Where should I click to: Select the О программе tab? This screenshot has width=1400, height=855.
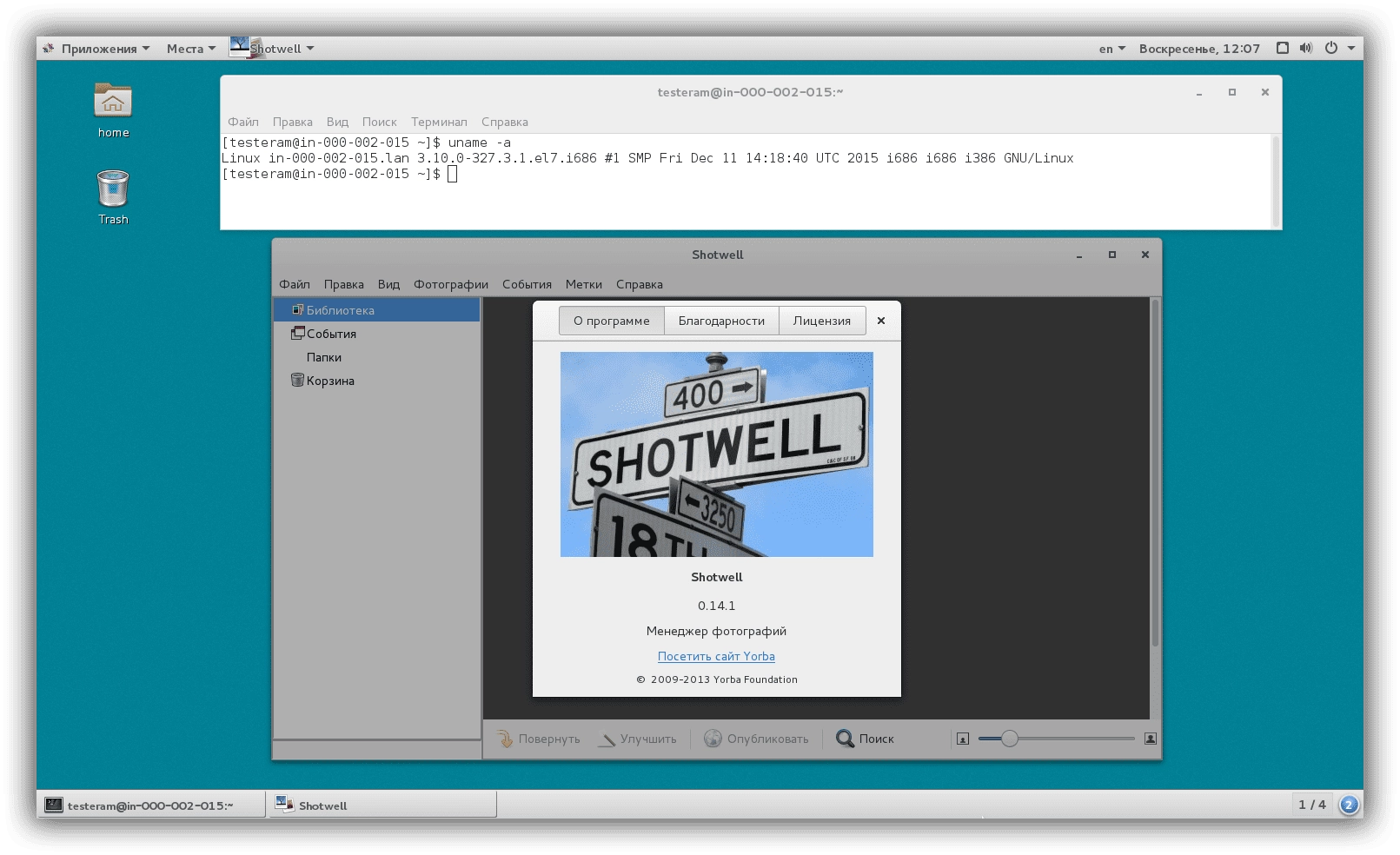[x=612, y=321]
